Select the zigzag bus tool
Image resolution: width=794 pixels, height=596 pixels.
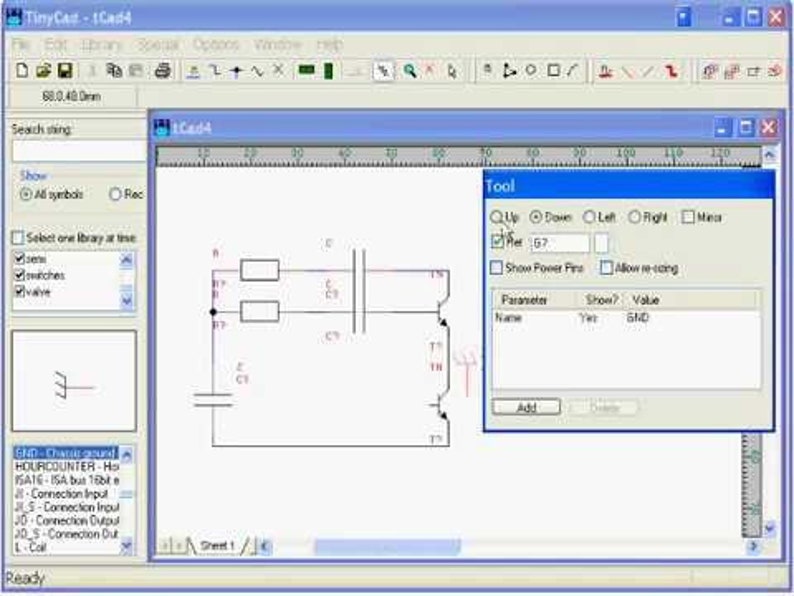coord(257,71)
